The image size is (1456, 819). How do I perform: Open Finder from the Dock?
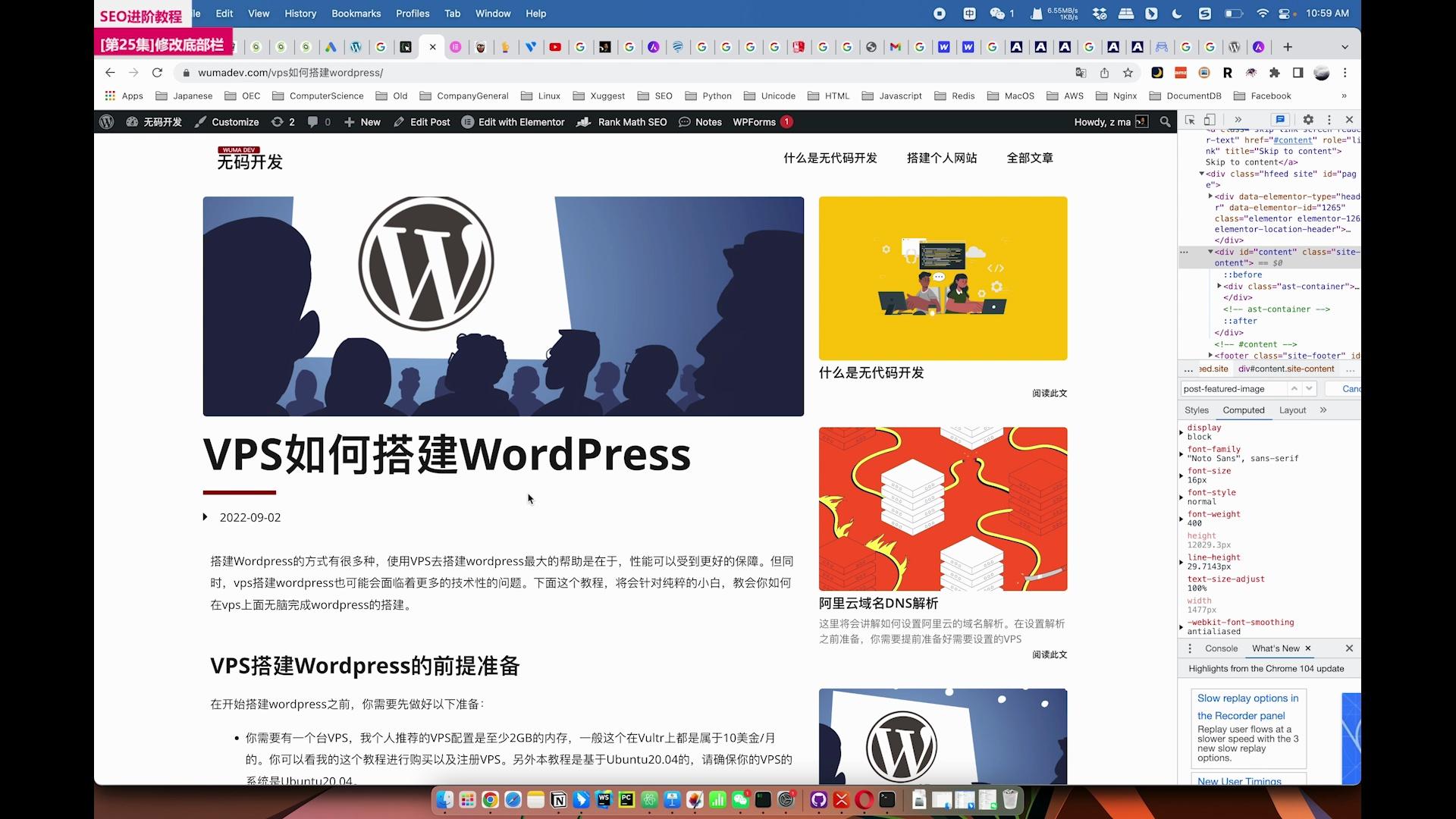(x=445, y=799)
